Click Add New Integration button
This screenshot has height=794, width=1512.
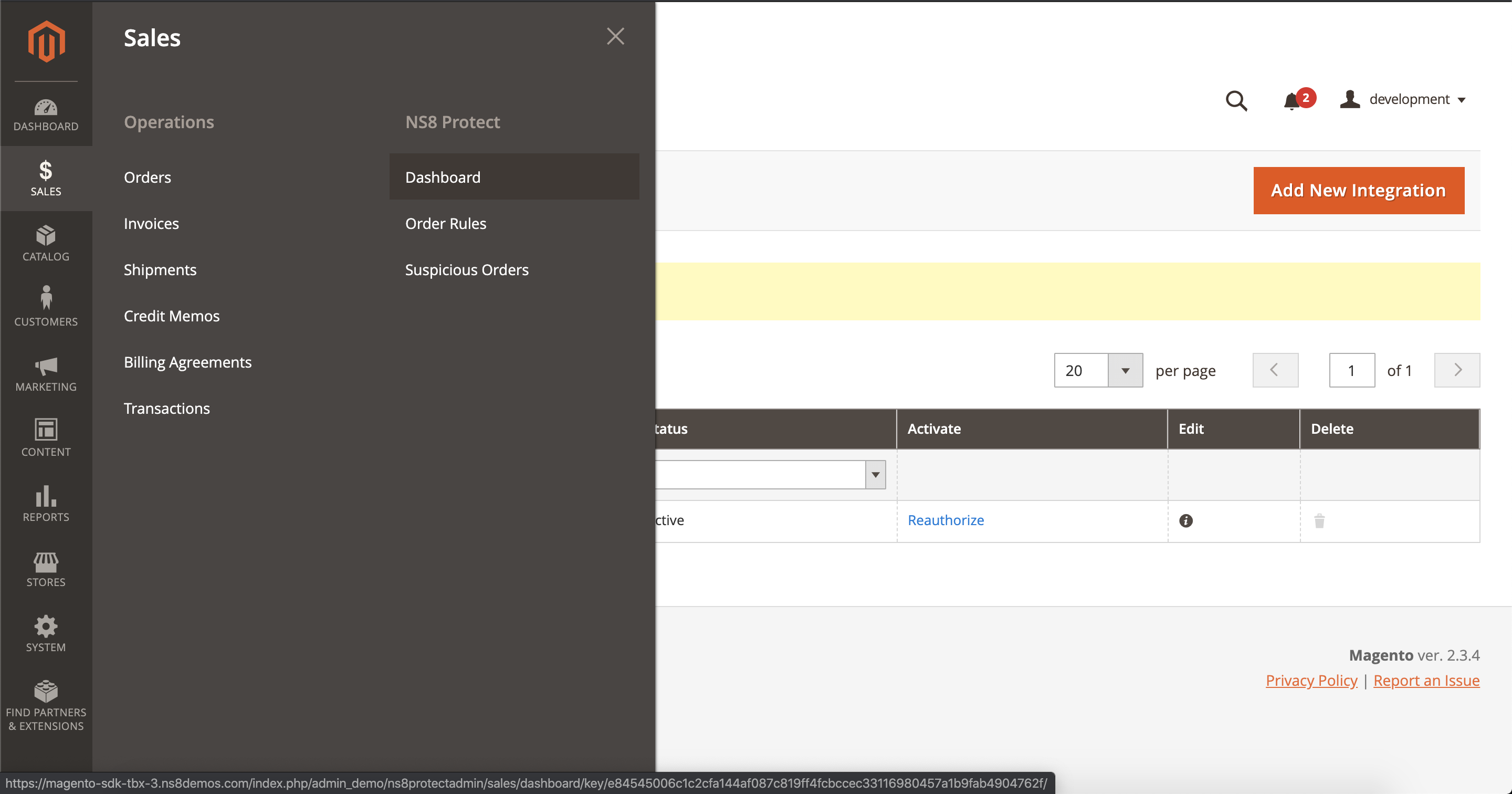click(1358, 190)
